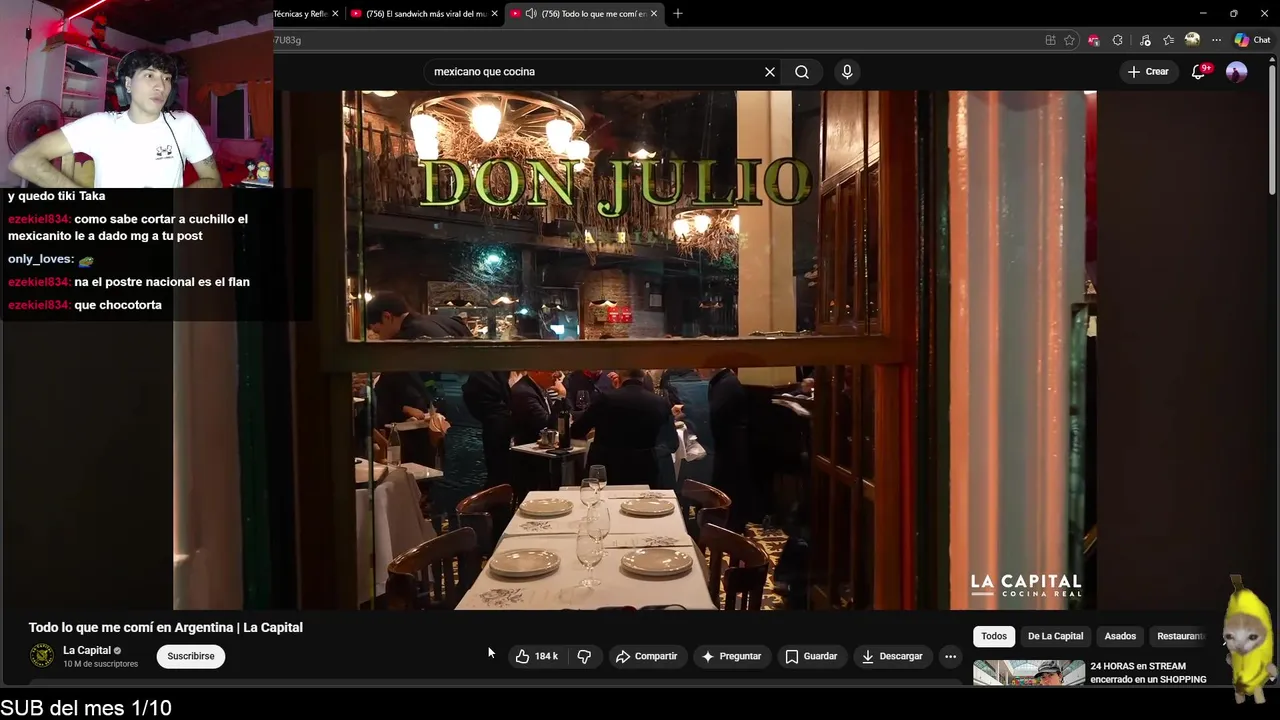
Task: Open the '24 HORAS en STREAM' video thumbnail
Action: 1029,673
